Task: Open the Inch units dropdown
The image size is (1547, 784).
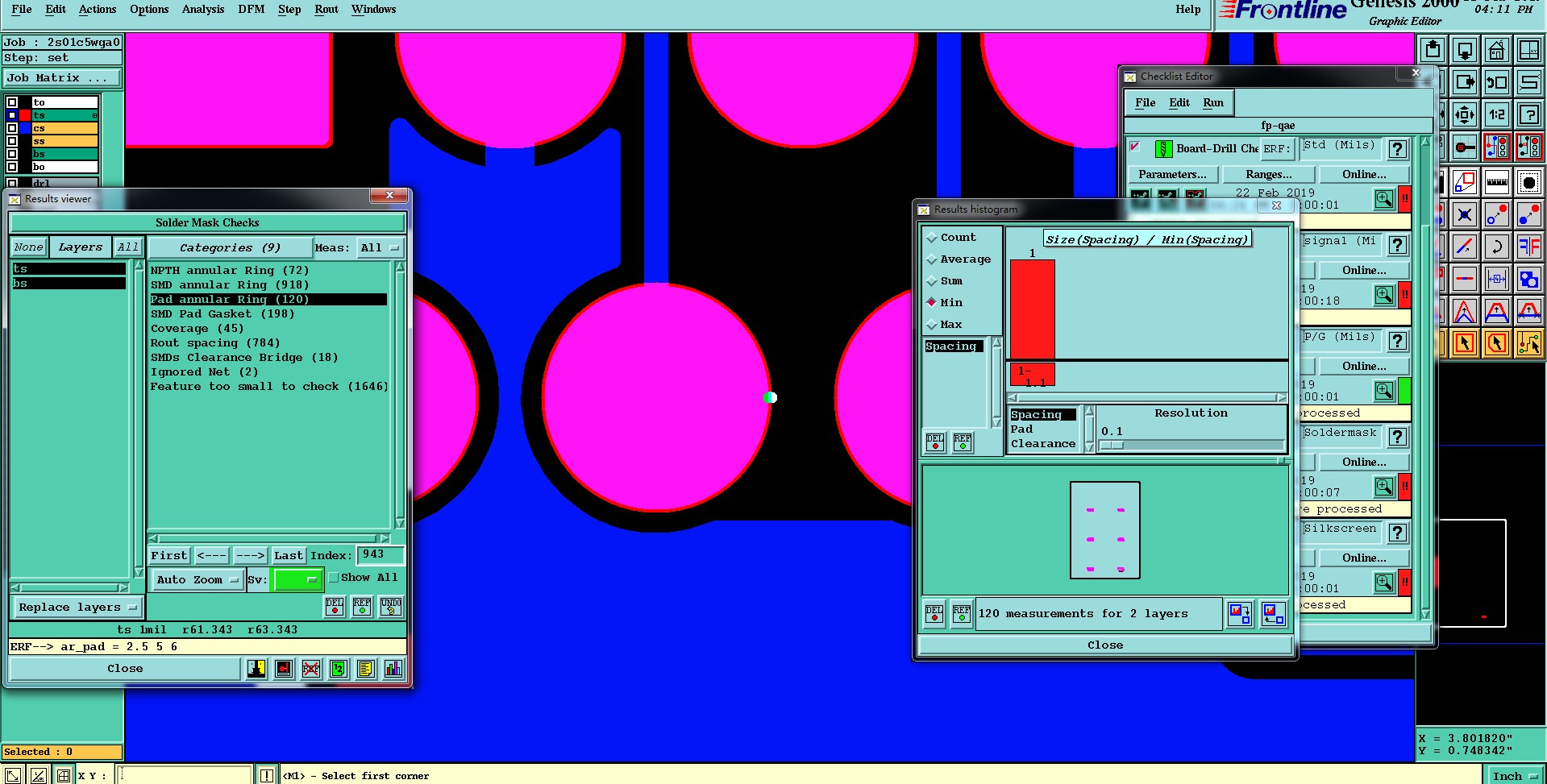Action: pyautogui.click(x=1515, y=776)
